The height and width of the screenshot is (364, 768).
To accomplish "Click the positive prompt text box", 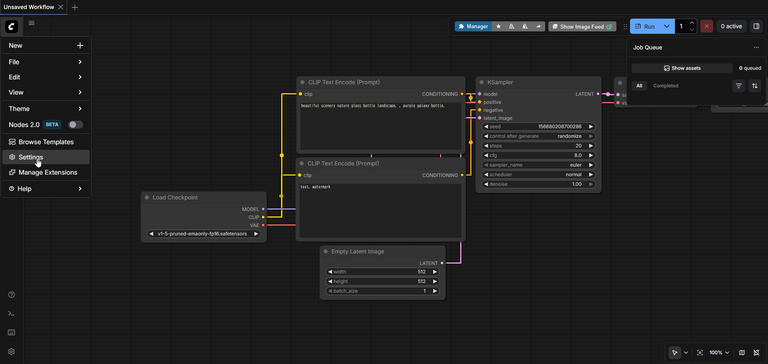I will click(x=380, y=126).
